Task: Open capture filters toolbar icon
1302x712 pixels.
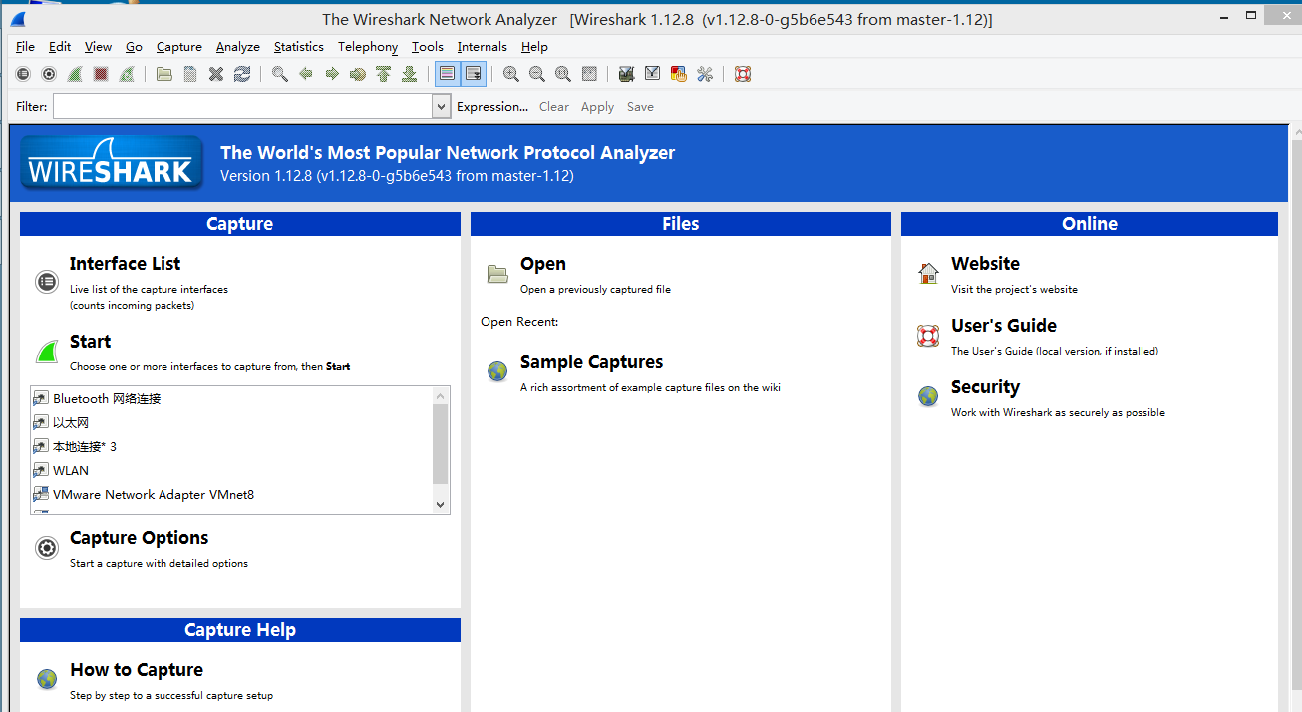Action: pos(627,74)
